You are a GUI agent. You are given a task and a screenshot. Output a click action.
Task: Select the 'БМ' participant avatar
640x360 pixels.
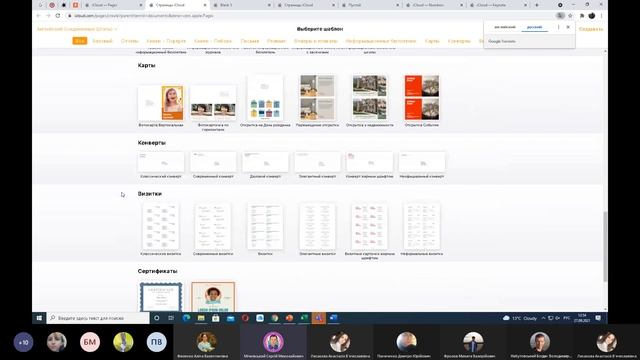coord(90,342)
